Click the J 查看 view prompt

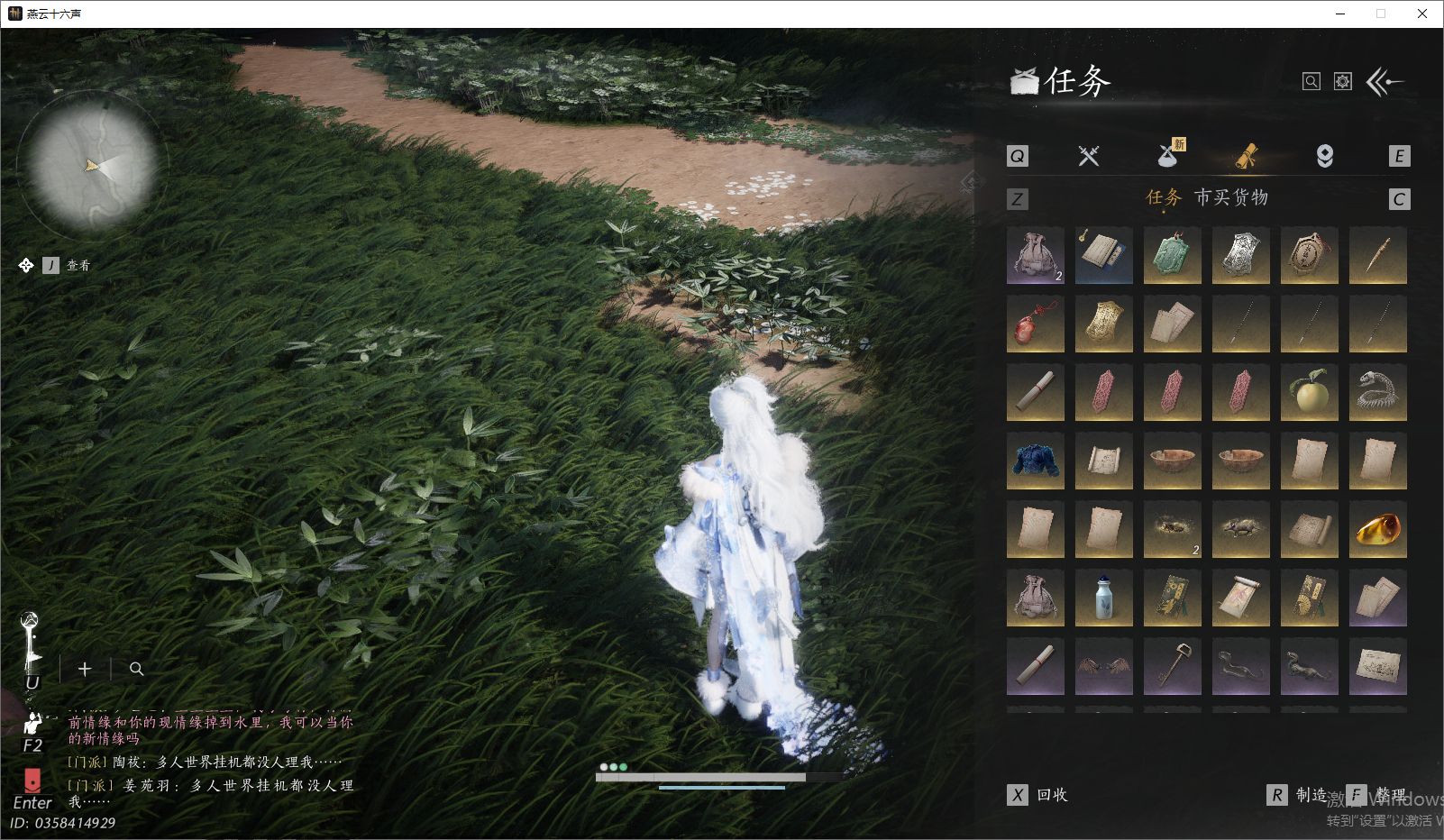click(x=54, y=265)
